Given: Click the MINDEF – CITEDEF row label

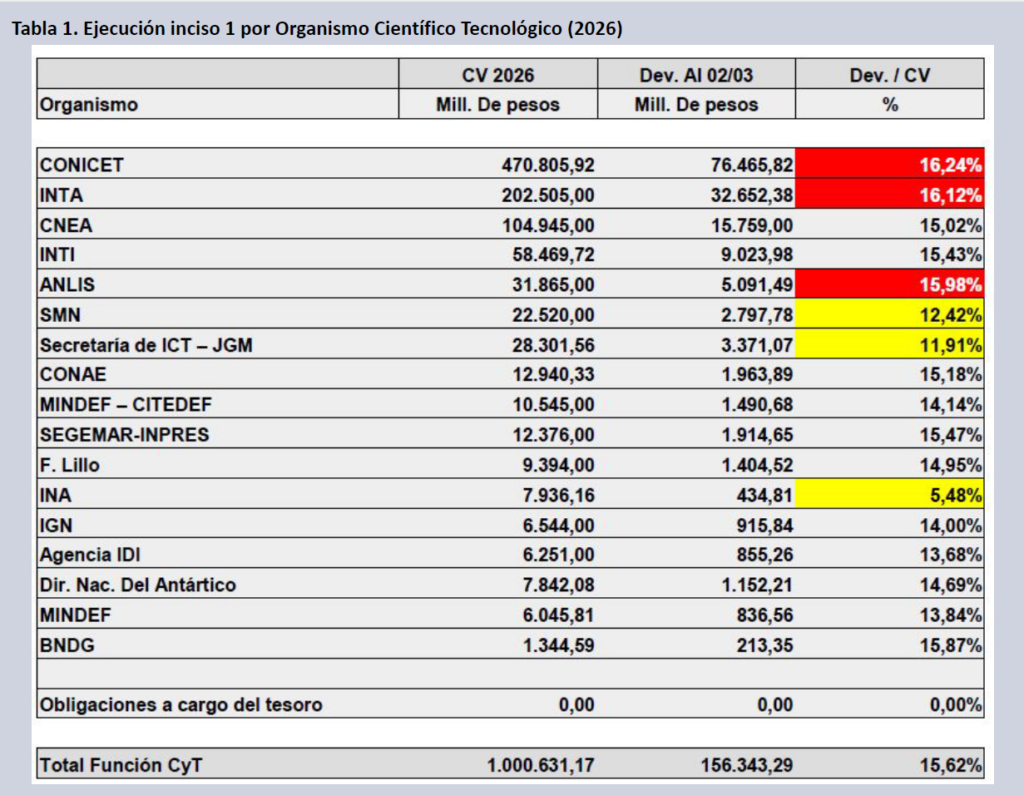Looking at the screenshot, I should 126,404.
